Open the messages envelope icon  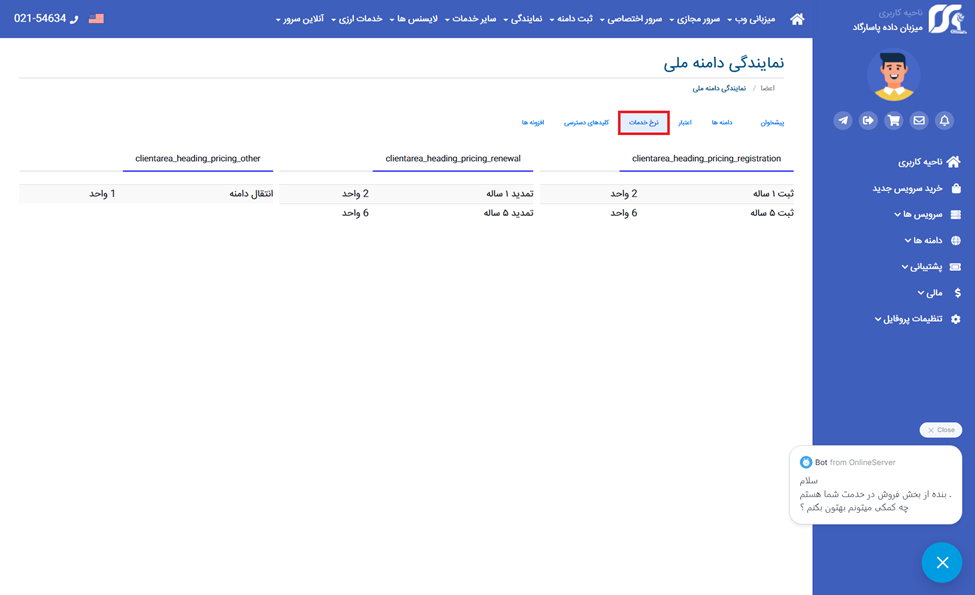click(919, 120)
